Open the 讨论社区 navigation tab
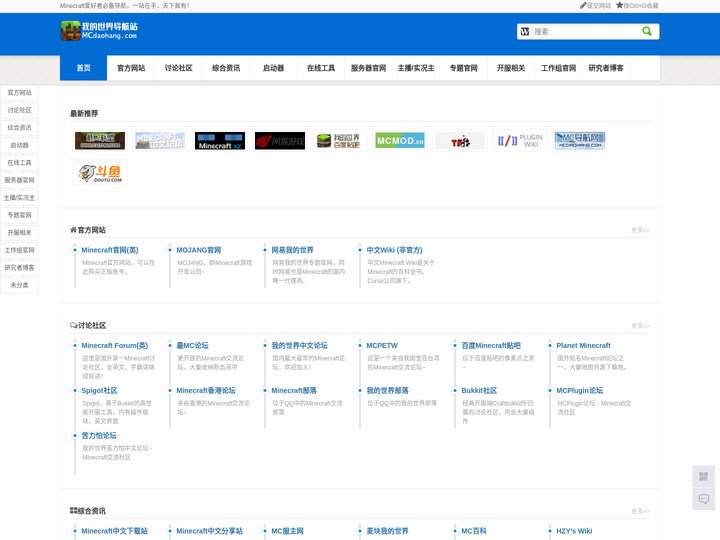The width and height of the screenshot is (720, 540). pos(179,68)
